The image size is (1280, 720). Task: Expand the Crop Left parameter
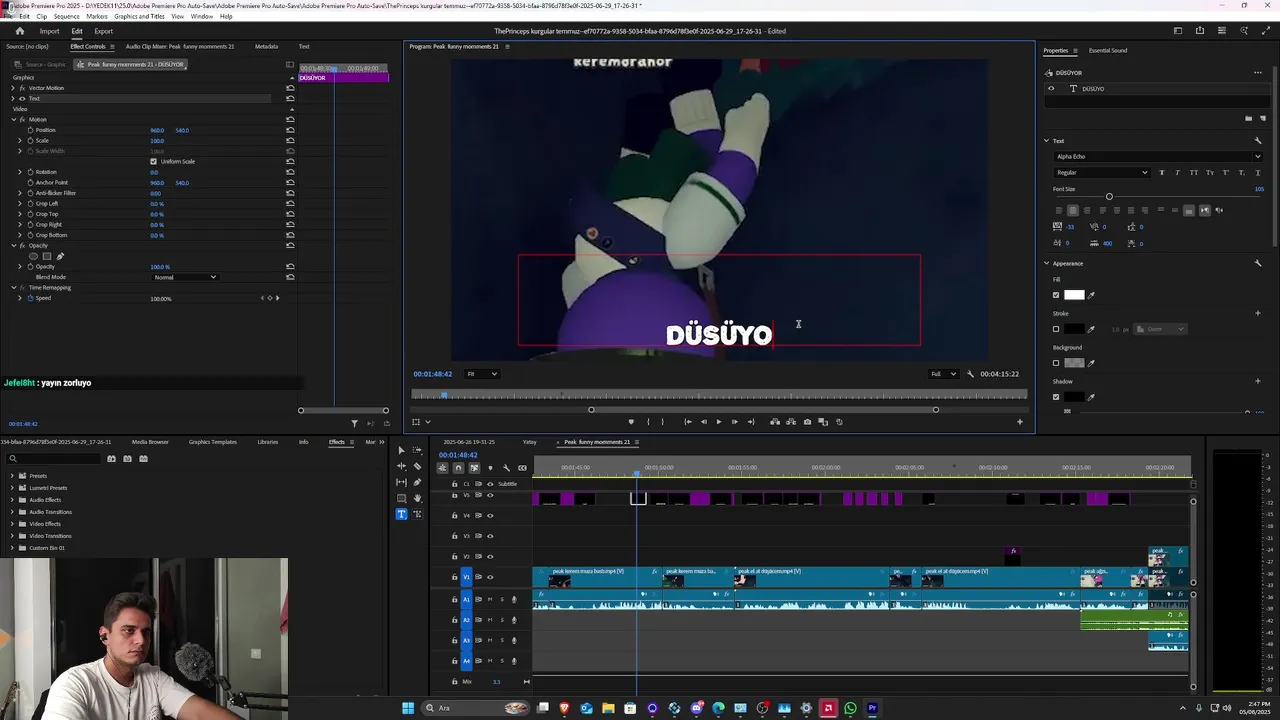20,204
